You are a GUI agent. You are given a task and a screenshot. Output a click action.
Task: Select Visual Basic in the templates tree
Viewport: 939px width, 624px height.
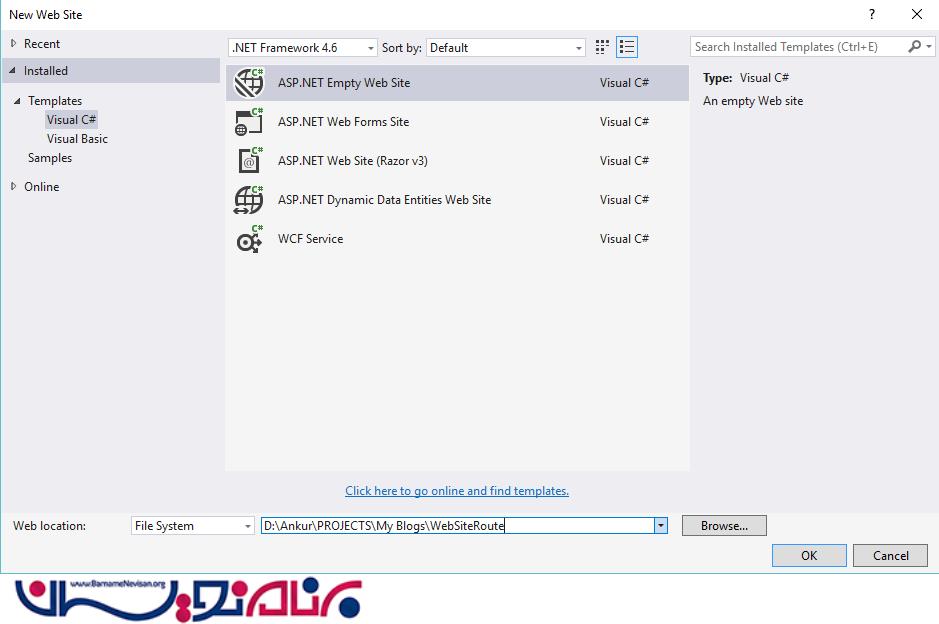pos(77,139)
